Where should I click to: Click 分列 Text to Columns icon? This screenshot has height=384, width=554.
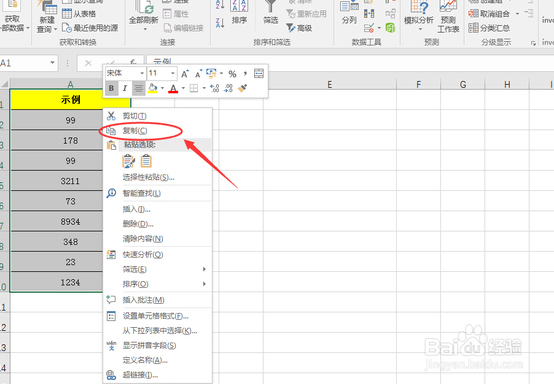tap(349, 13)
